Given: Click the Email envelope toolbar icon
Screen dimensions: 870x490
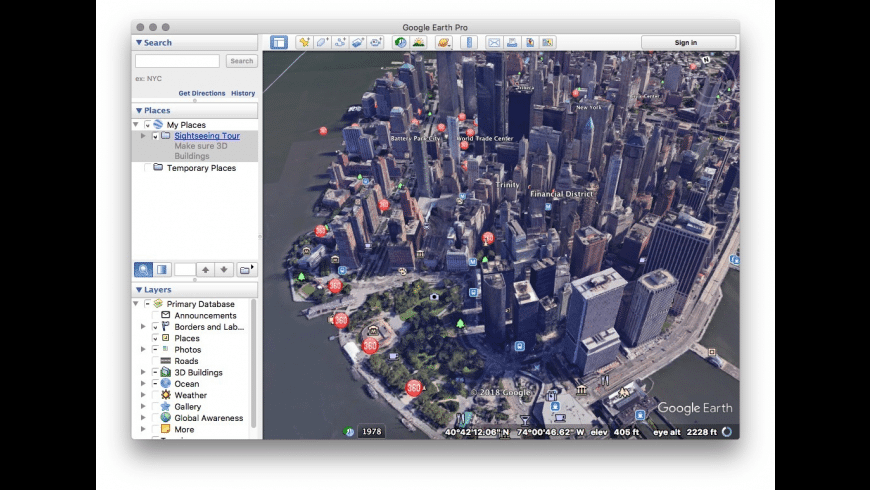Looking at the screenshot, I should 493,42.
